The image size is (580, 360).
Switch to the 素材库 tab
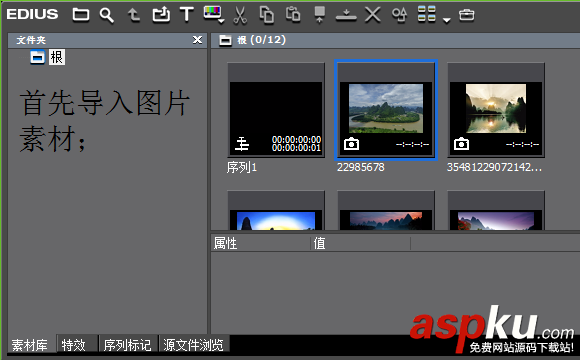(x=30, y=345)
